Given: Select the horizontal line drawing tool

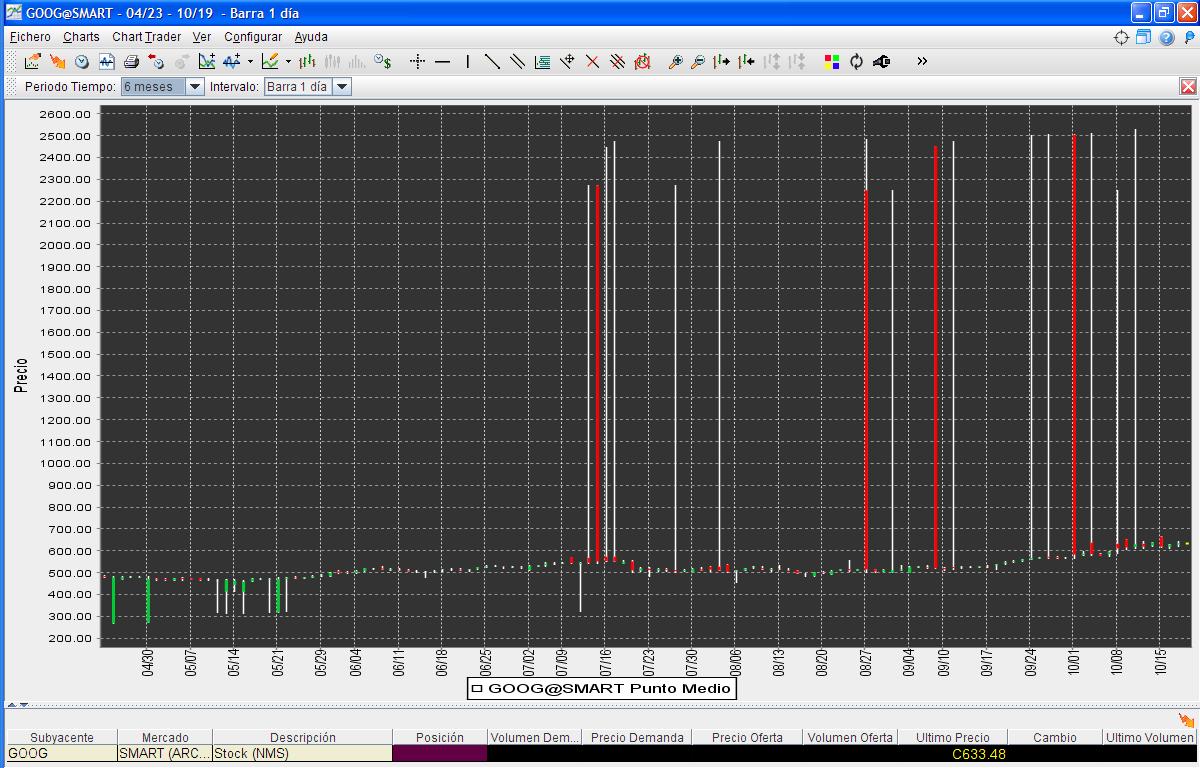Looking at the screenshot, I should pos(442,62).
